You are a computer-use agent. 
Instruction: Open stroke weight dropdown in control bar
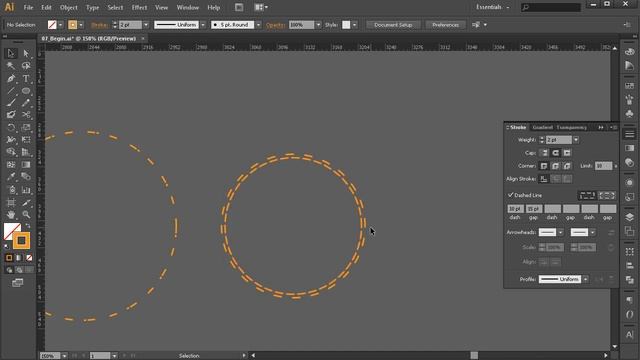pyautogui.click(x=146, y=25)
